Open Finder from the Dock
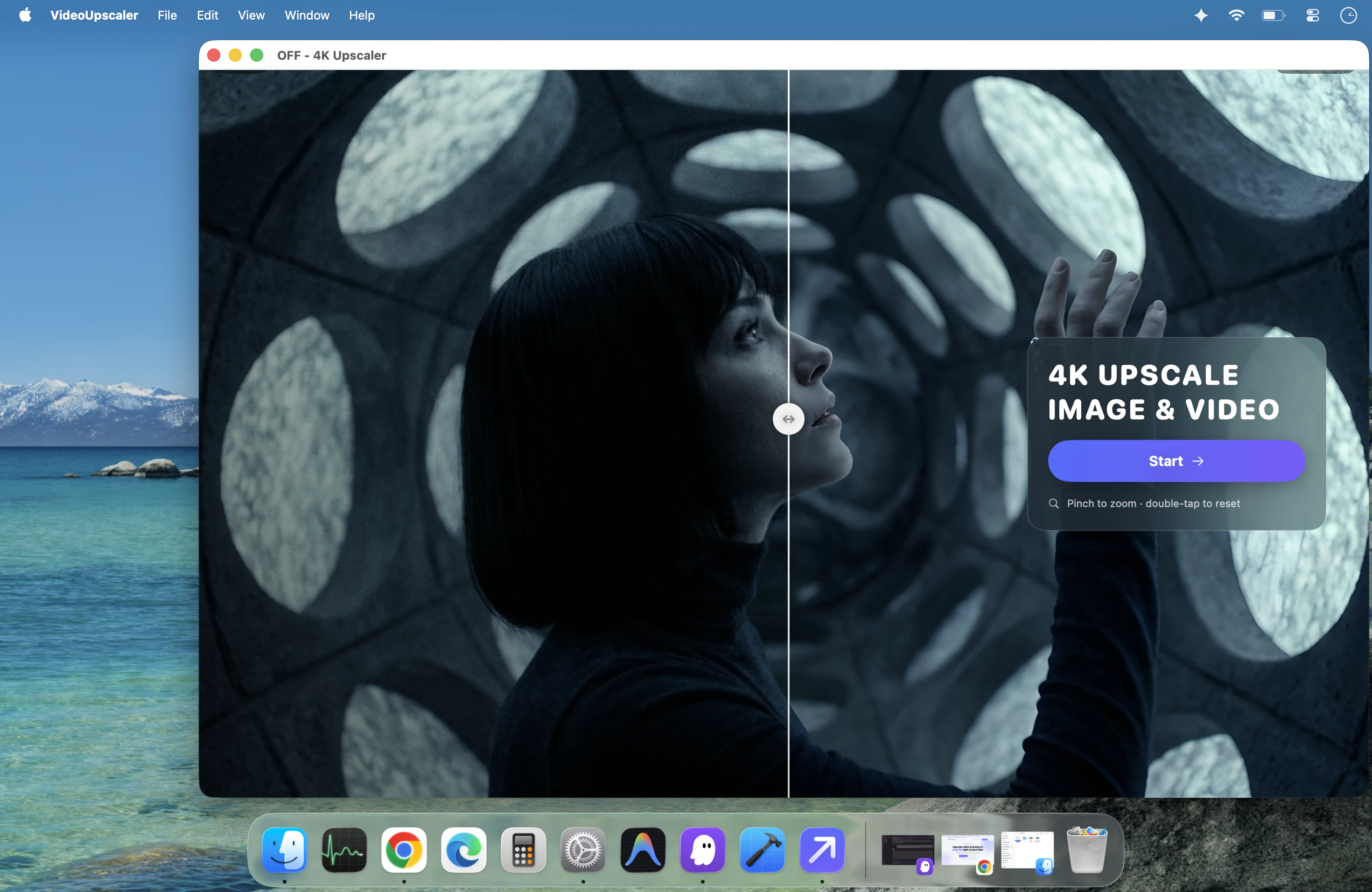This screenshot has width=1372, height=892. coord(285,850)
